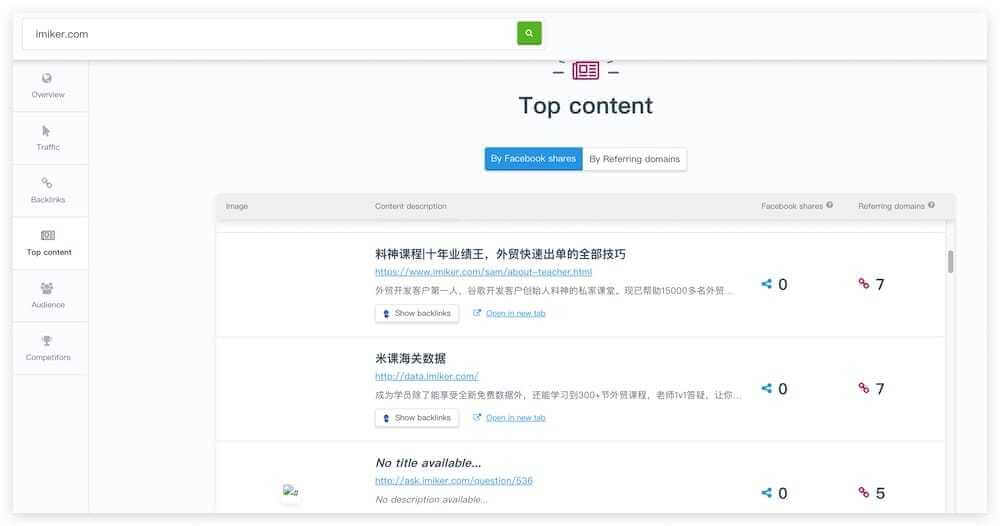Go to Traffic in the sidebar
Screen dimensions: 1000x526
(x=48, y=138)
